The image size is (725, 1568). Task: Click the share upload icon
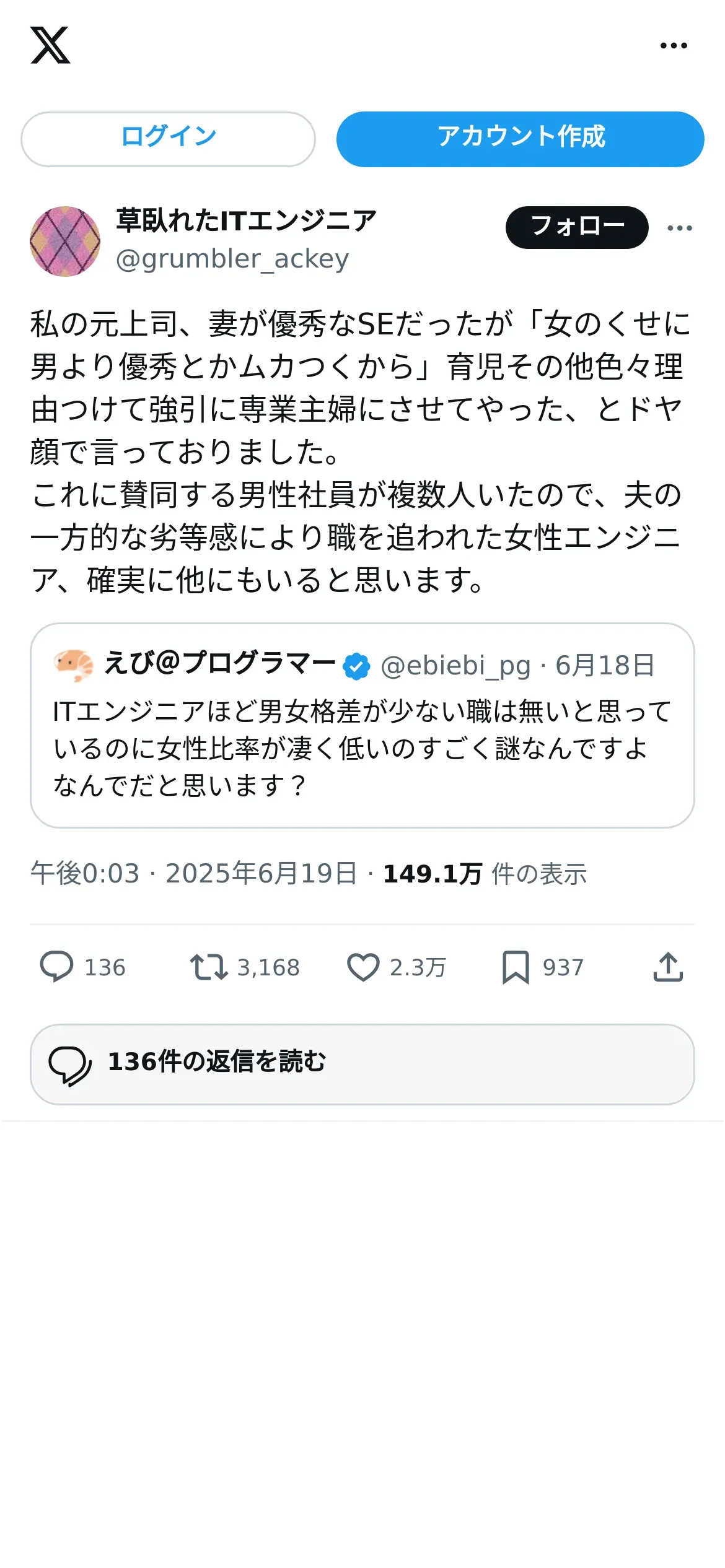coord(668,967)
